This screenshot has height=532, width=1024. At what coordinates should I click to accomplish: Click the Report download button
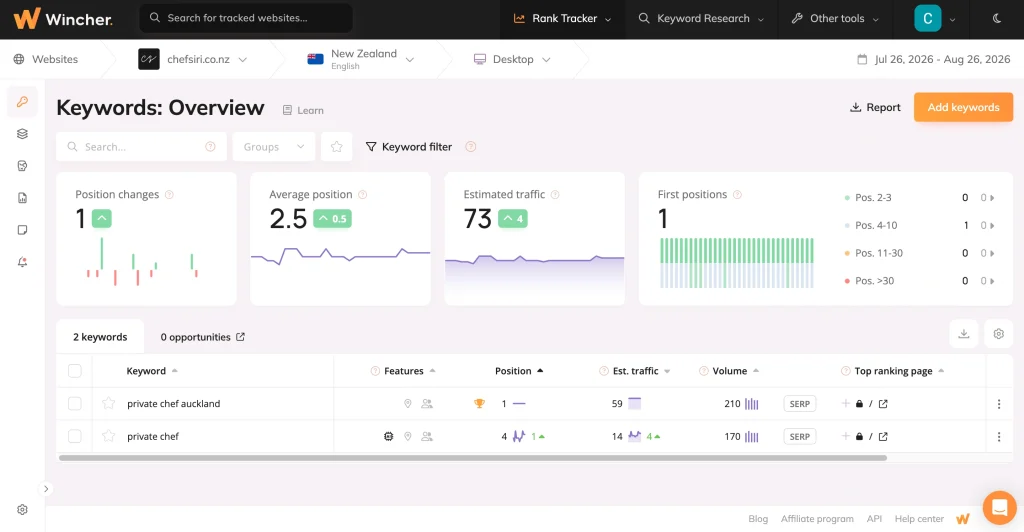tap(875, 107)
